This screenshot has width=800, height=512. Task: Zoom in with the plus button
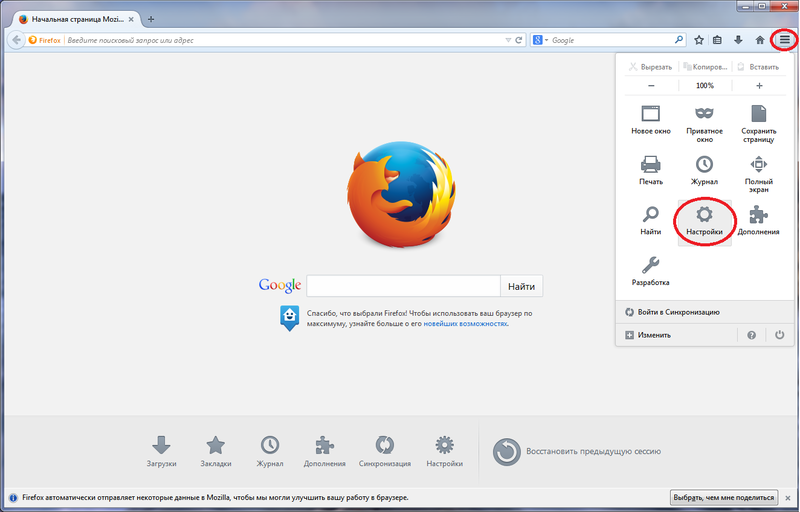759,86
